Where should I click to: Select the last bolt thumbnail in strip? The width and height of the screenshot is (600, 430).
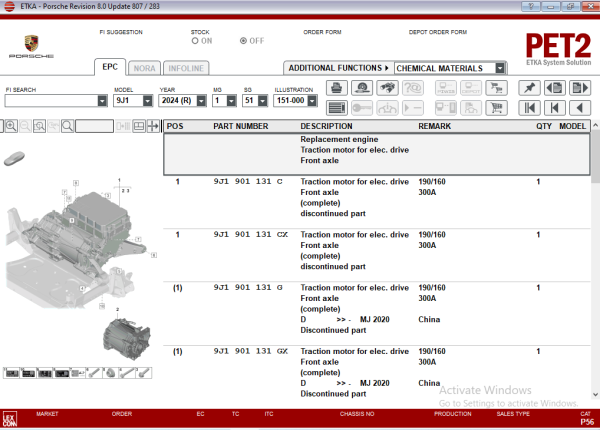(144, 373)
